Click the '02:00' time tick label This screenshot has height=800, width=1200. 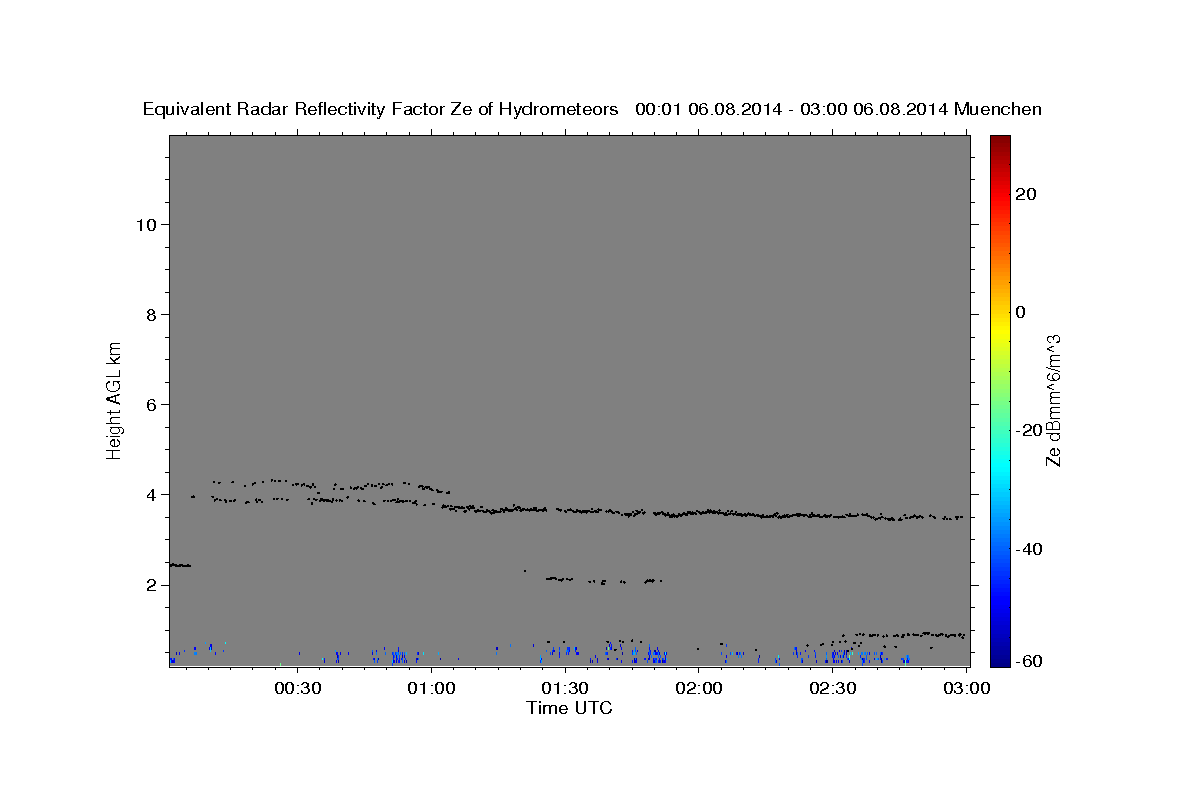(x=699, y=688)
